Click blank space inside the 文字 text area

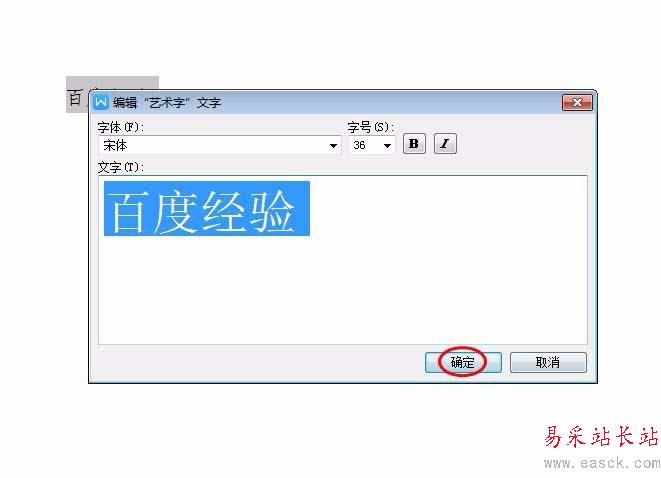(x=342, y=291)
